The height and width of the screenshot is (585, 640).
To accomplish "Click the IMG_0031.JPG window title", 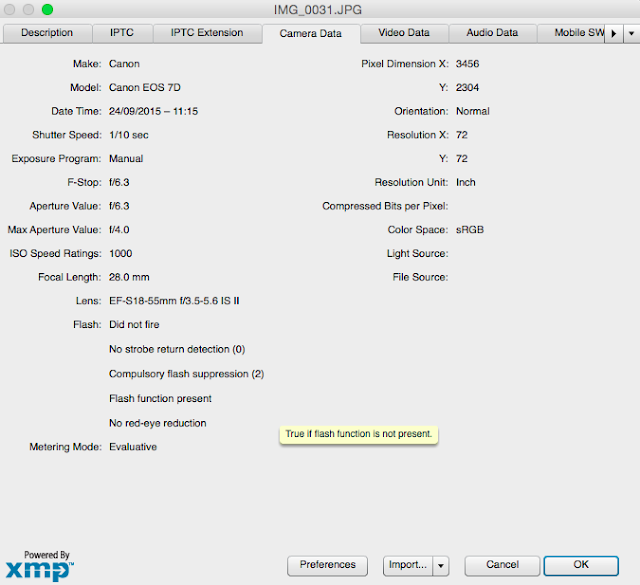I will coord(318,10).
